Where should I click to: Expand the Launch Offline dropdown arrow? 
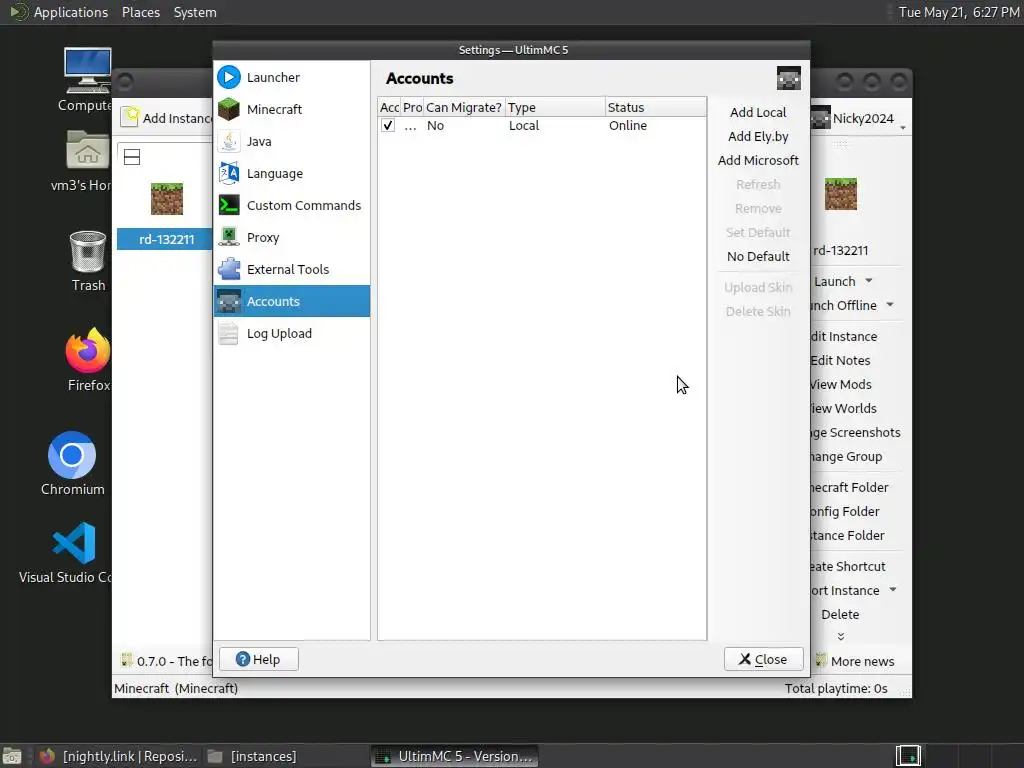889,305
